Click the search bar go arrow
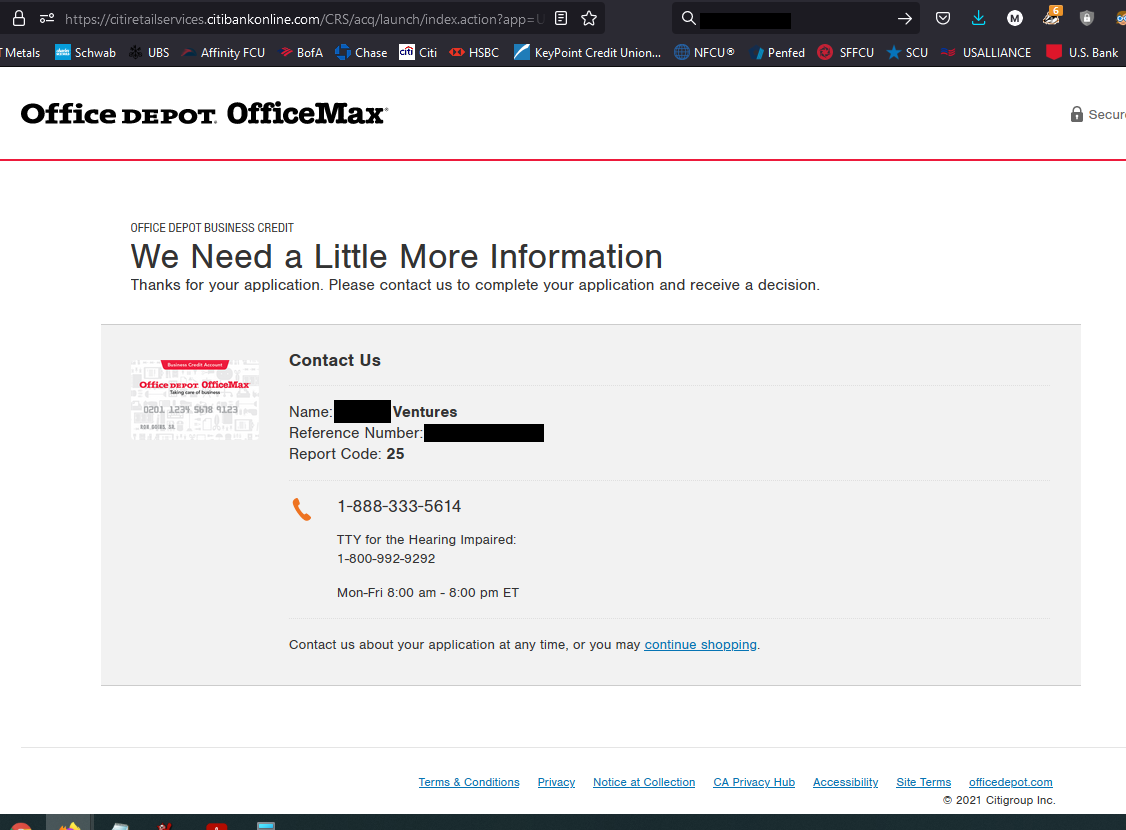Image resolution: width=1126 pixels, height=830 pixels. coord(905,18)
